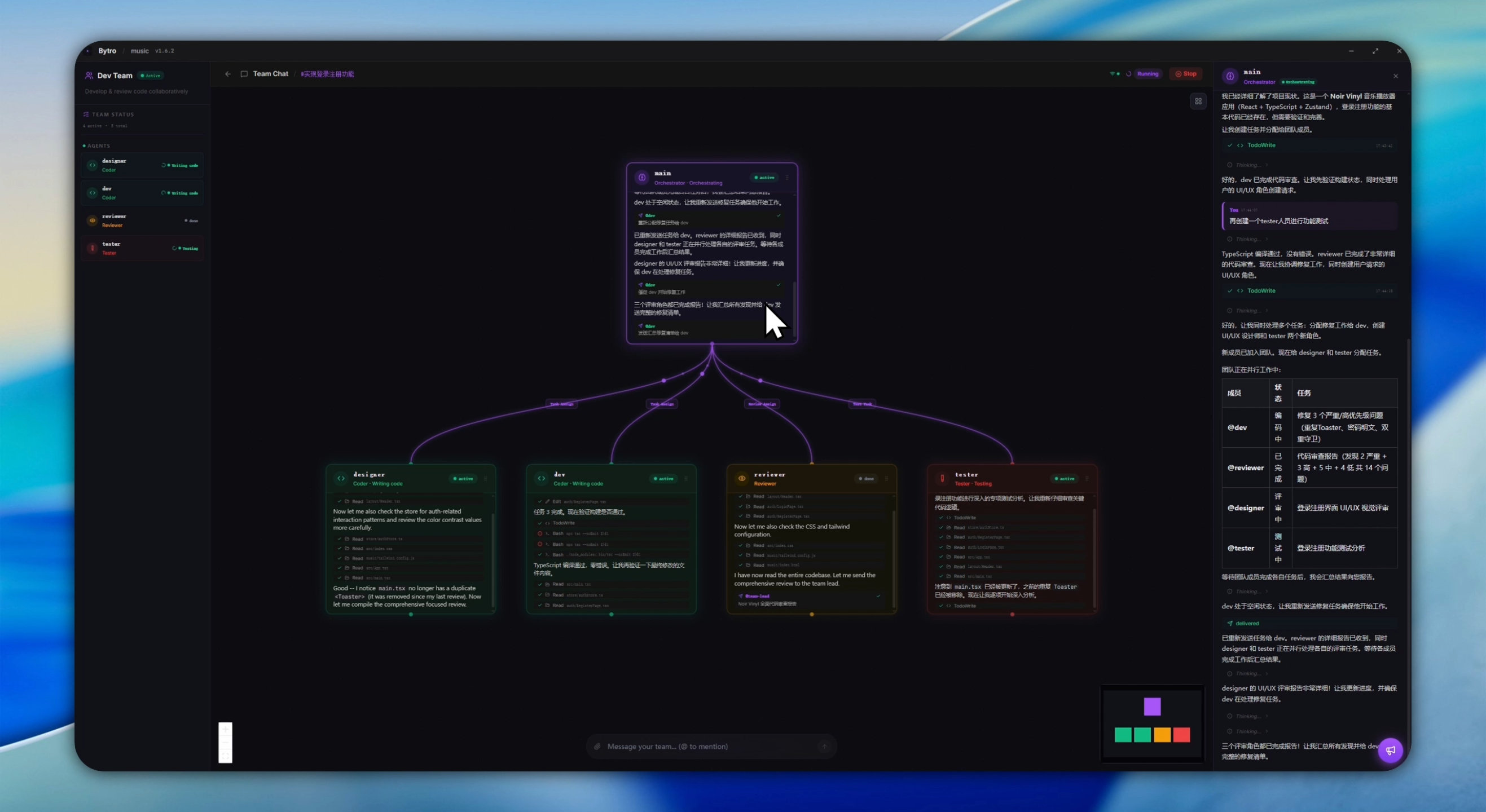
Task: Click the zoom-in plus control on canvas
Action: pos(225,730)
